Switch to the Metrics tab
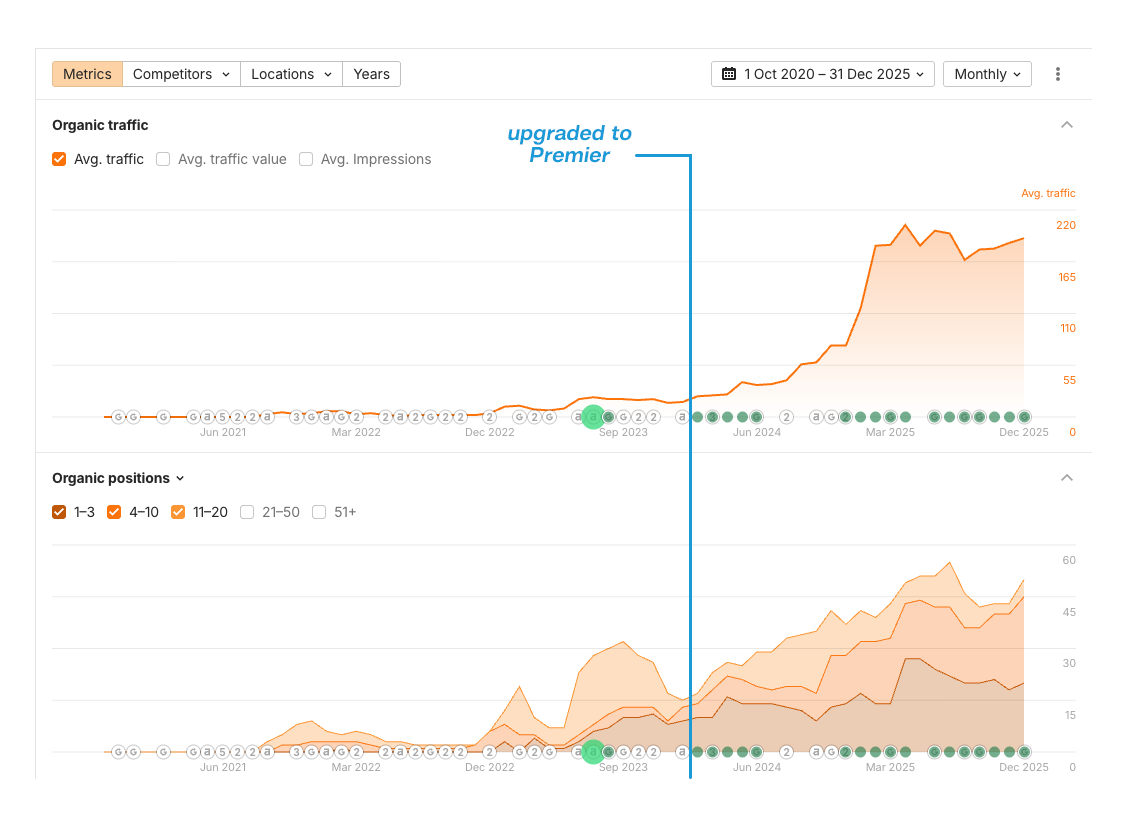This screenshot has height=829, width=1125. pyautogui.click(x=87, y=74)
